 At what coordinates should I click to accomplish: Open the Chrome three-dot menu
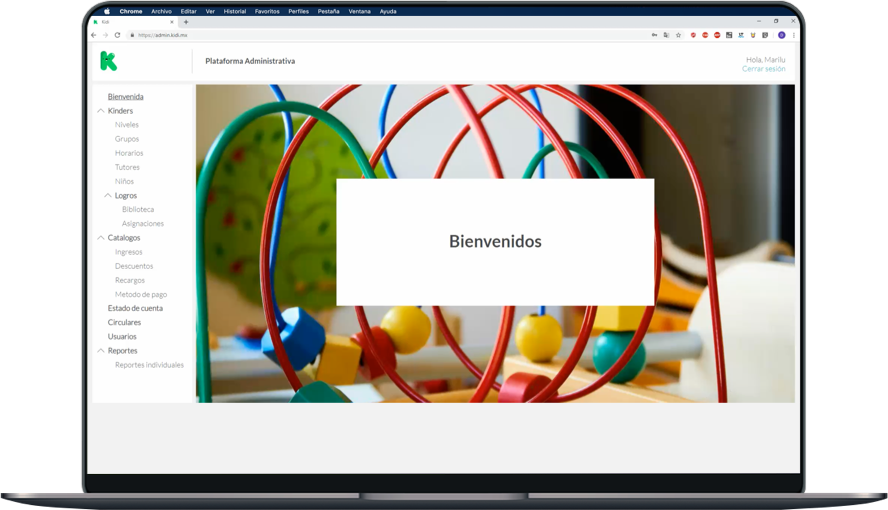pyautogui.click(x=794, y=35)
